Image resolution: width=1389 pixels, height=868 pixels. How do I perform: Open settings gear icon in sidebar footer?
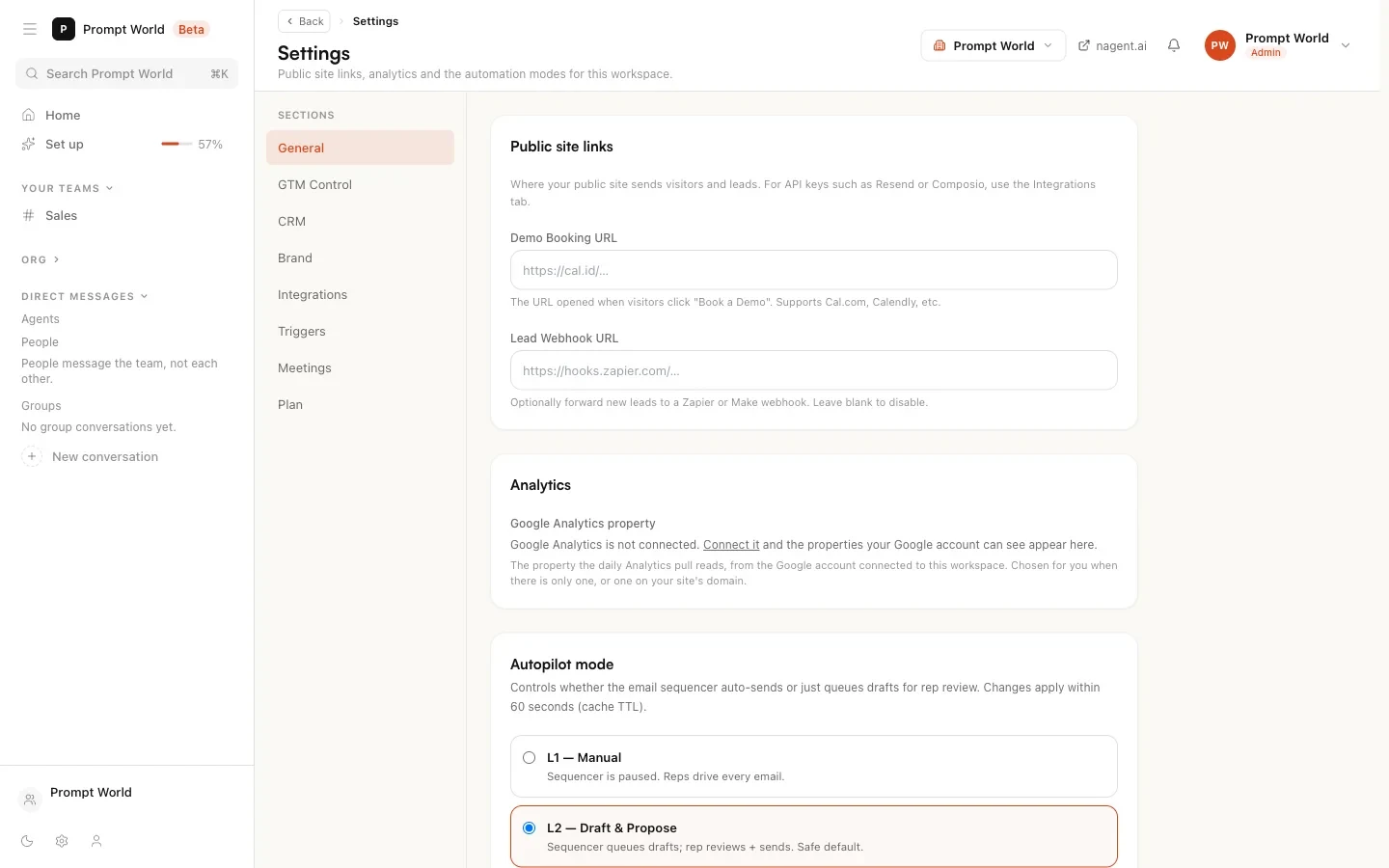pyautogui.click(x=62, y=841)
